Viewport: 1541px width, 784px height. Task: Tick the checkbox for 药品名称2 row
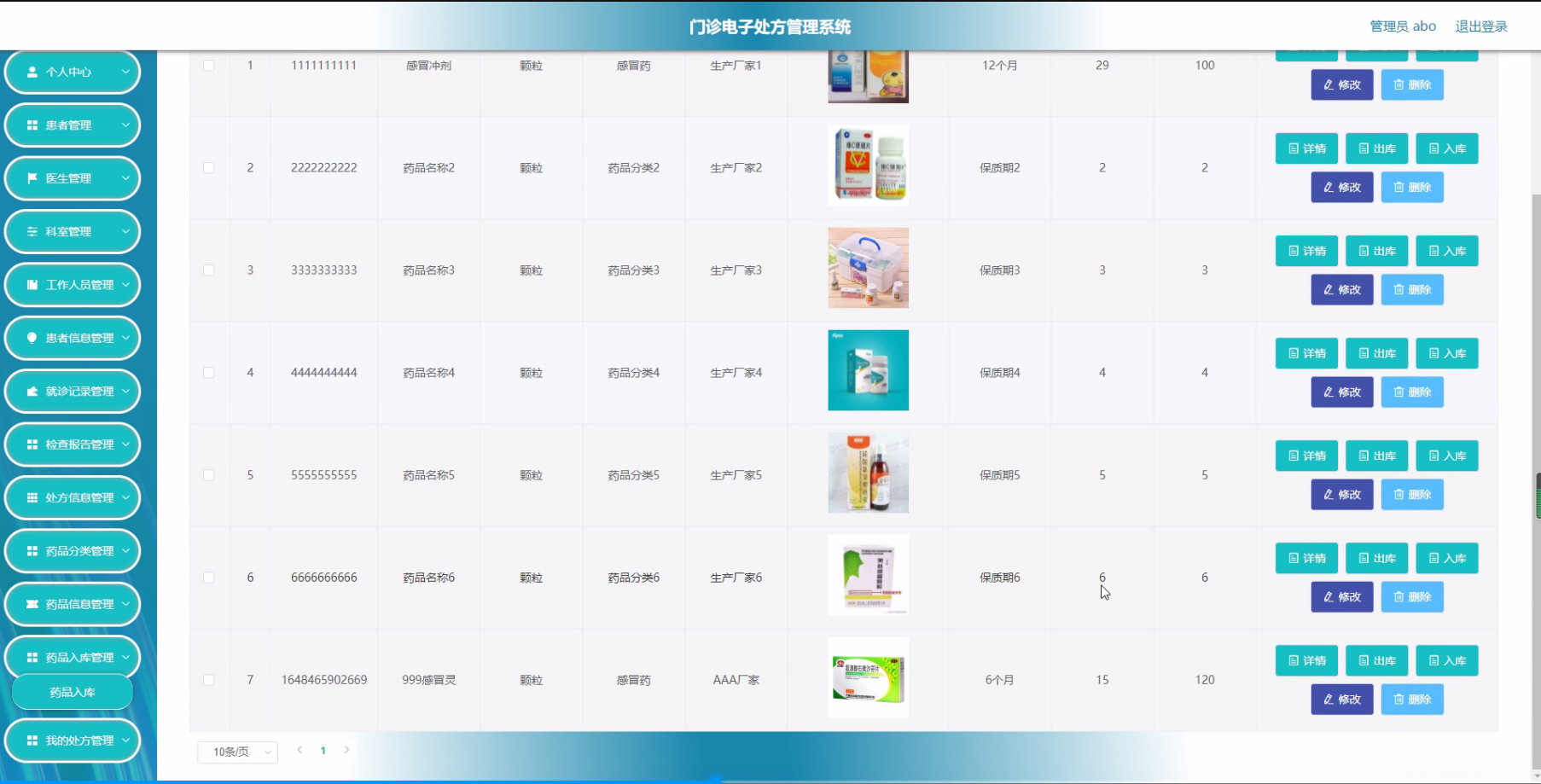pos(208,168)
